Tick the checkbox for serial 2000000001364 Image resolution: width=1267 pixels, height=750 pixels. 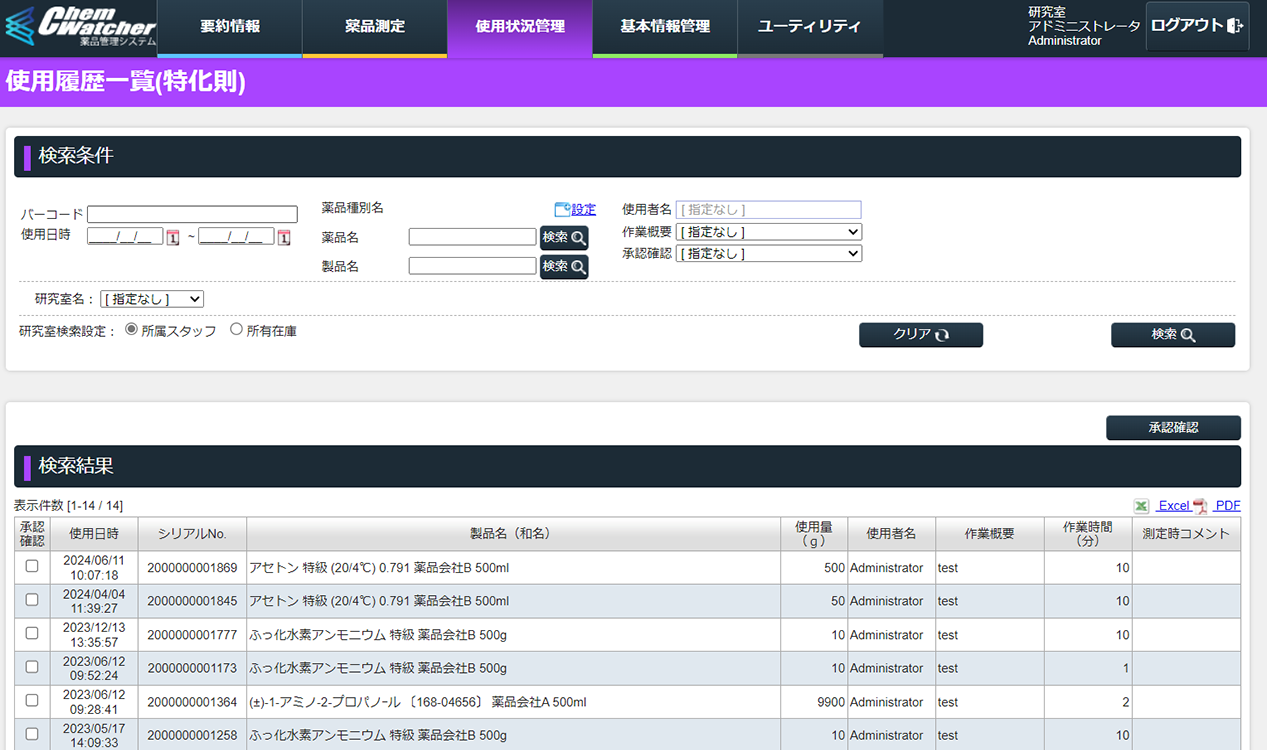(x=32, y=700)
